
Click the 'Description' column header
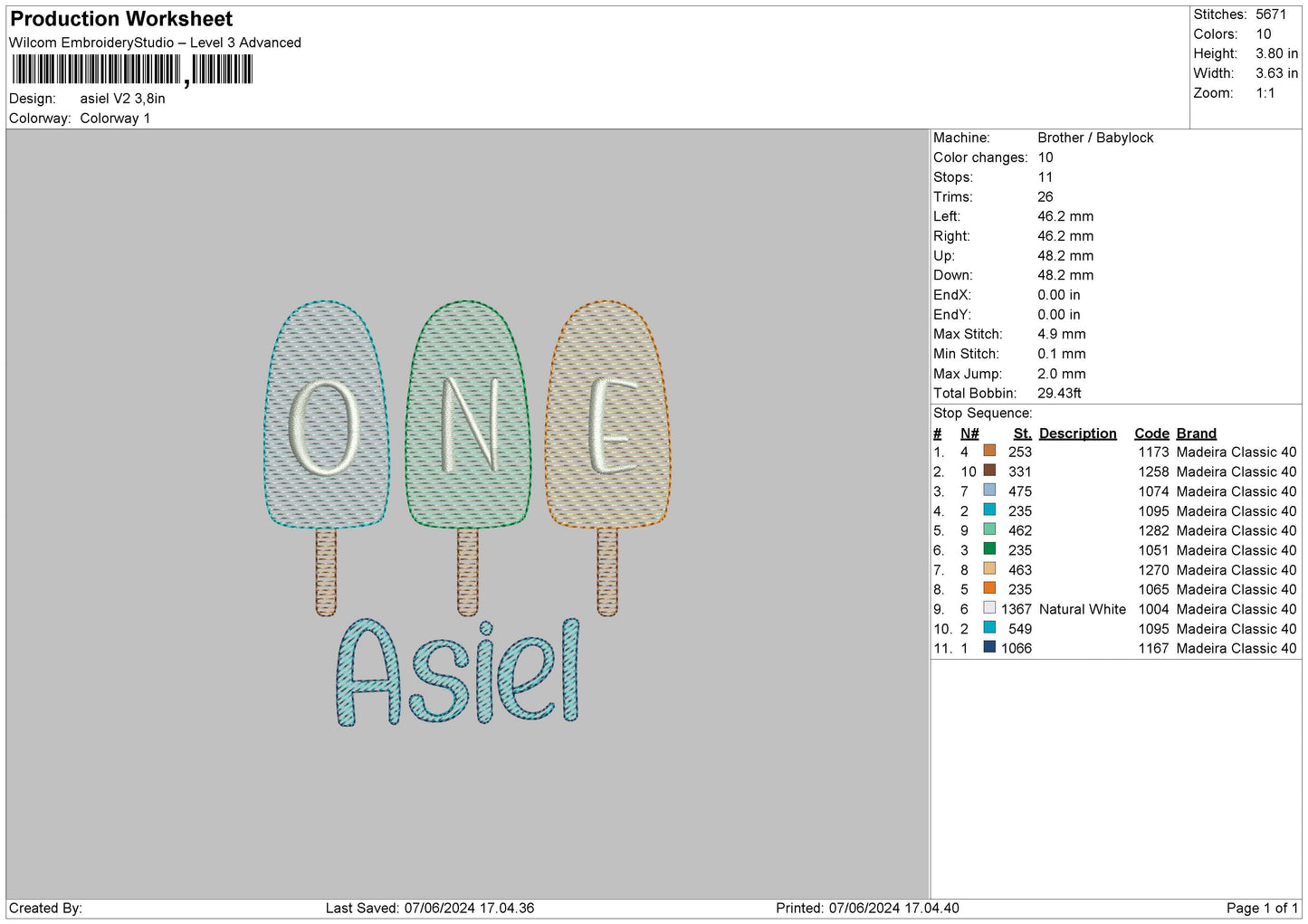[1077, 433]
